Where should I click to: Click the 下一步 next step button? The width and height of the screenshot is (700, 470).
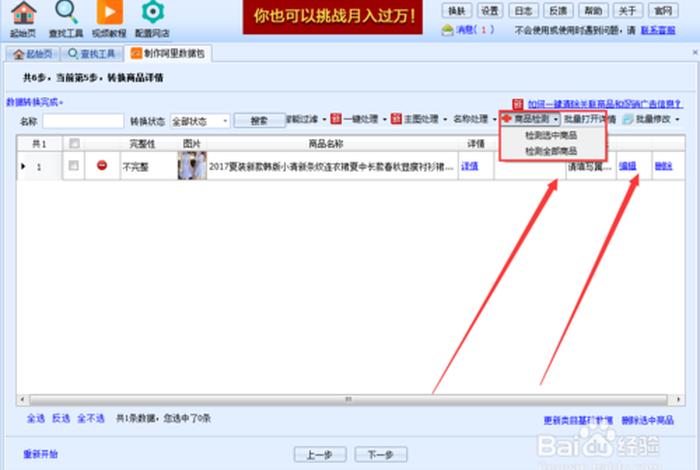381,455
